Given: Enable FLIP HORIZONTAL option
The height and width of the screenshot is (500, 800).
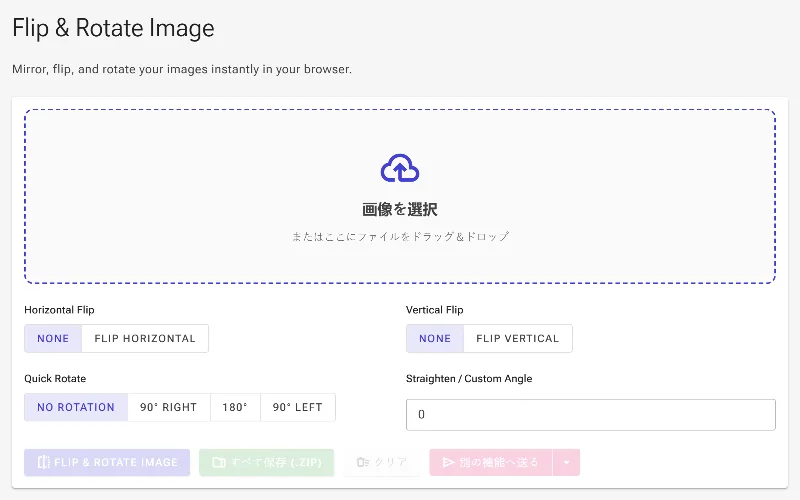Looking at the screenshot, I should coord(145,338).
